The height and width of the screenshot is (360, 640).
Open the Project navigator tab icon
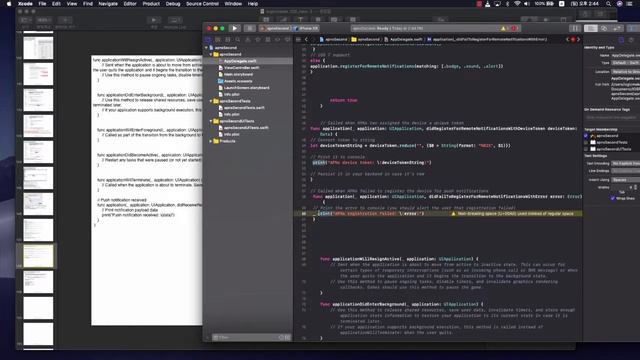click(x=208, y=40)
